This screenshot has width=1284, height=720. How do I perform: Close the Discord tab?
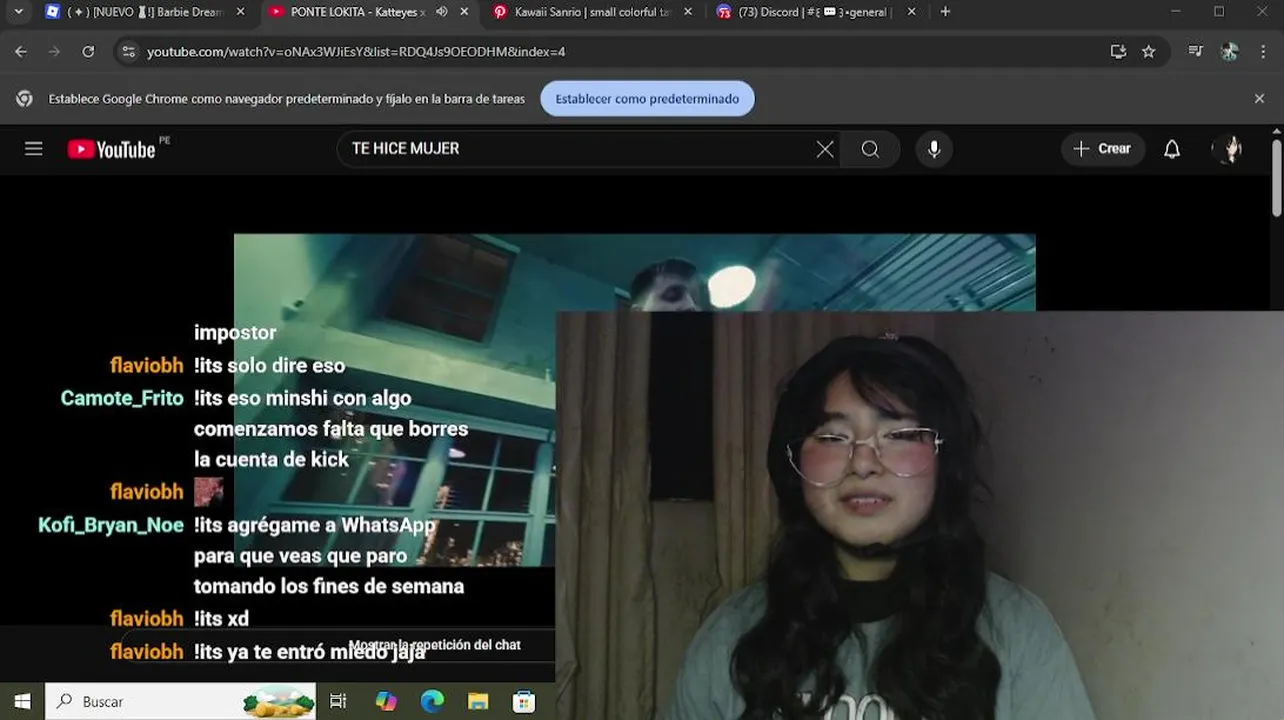point(911,12)
